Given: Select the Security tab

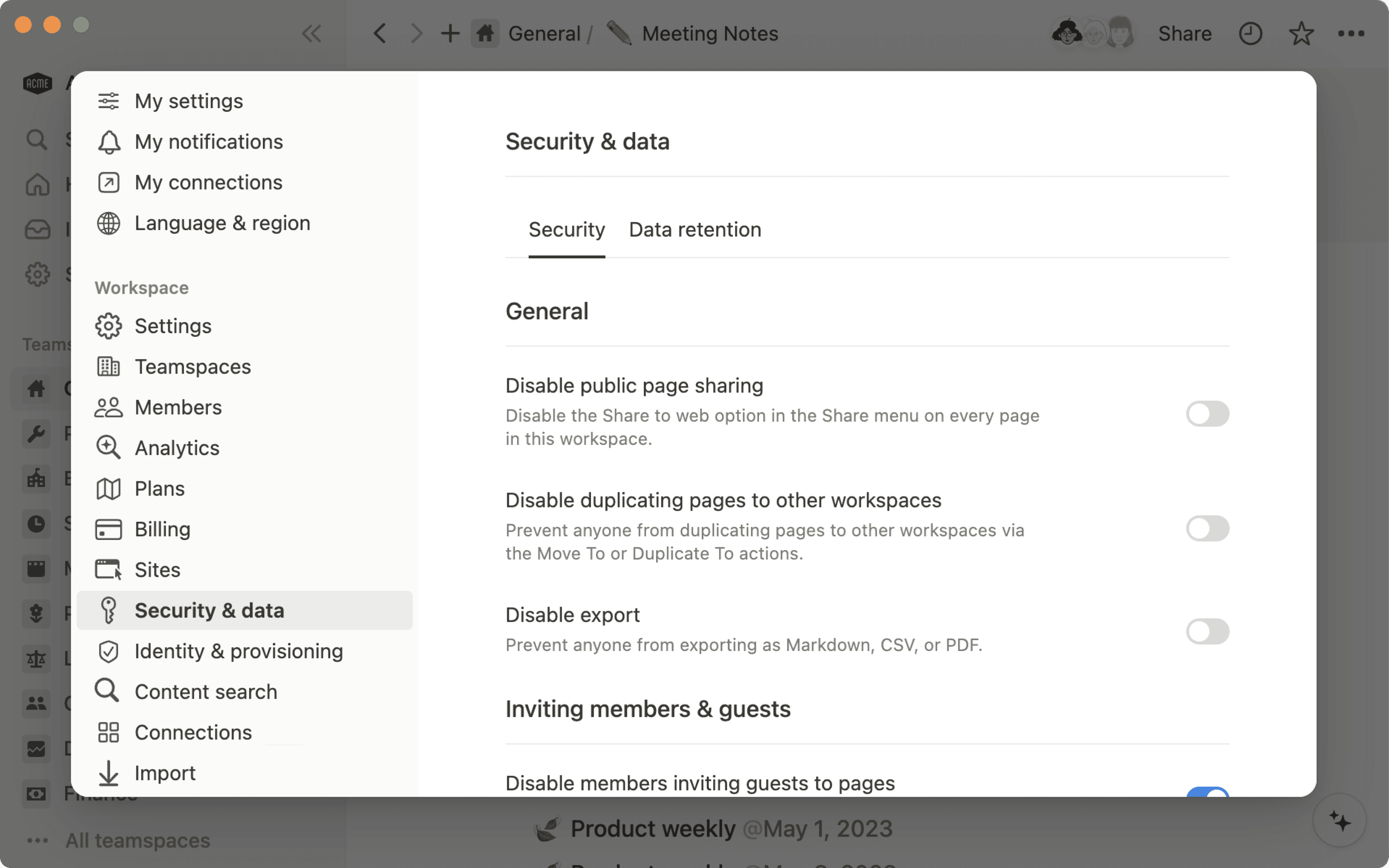Looking at the screenshot, I should [x=566, y=230].
